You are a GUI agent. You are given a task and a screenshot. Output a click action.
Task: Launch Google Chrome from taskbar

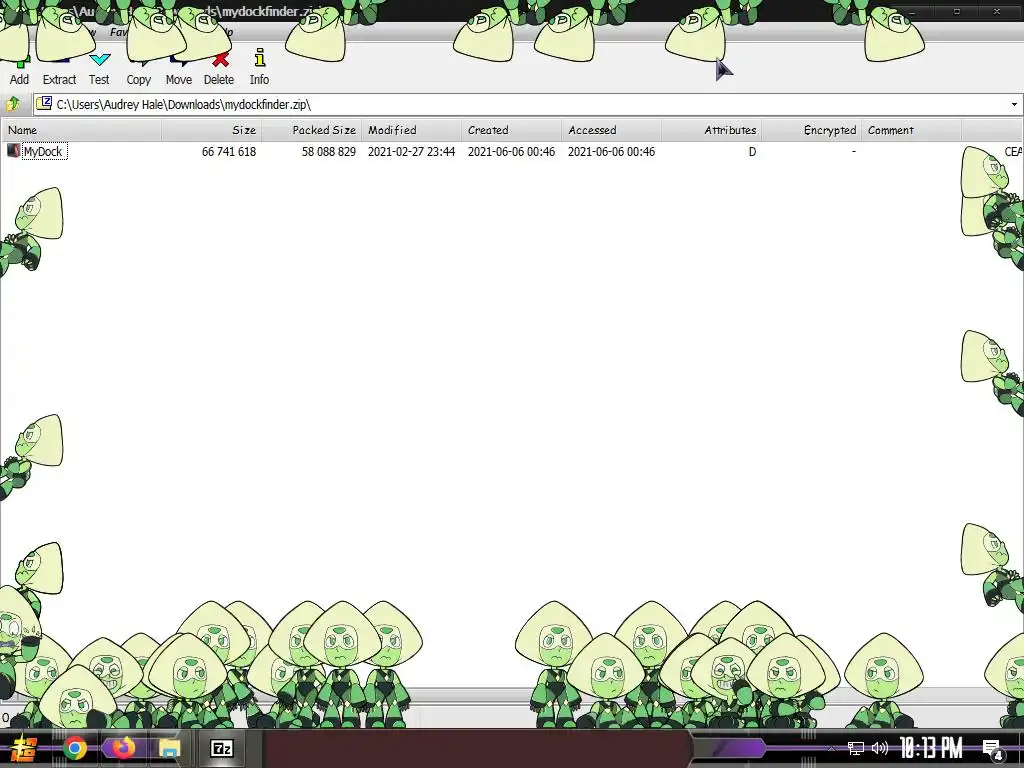pyautogui.click(x=75, y=748)
